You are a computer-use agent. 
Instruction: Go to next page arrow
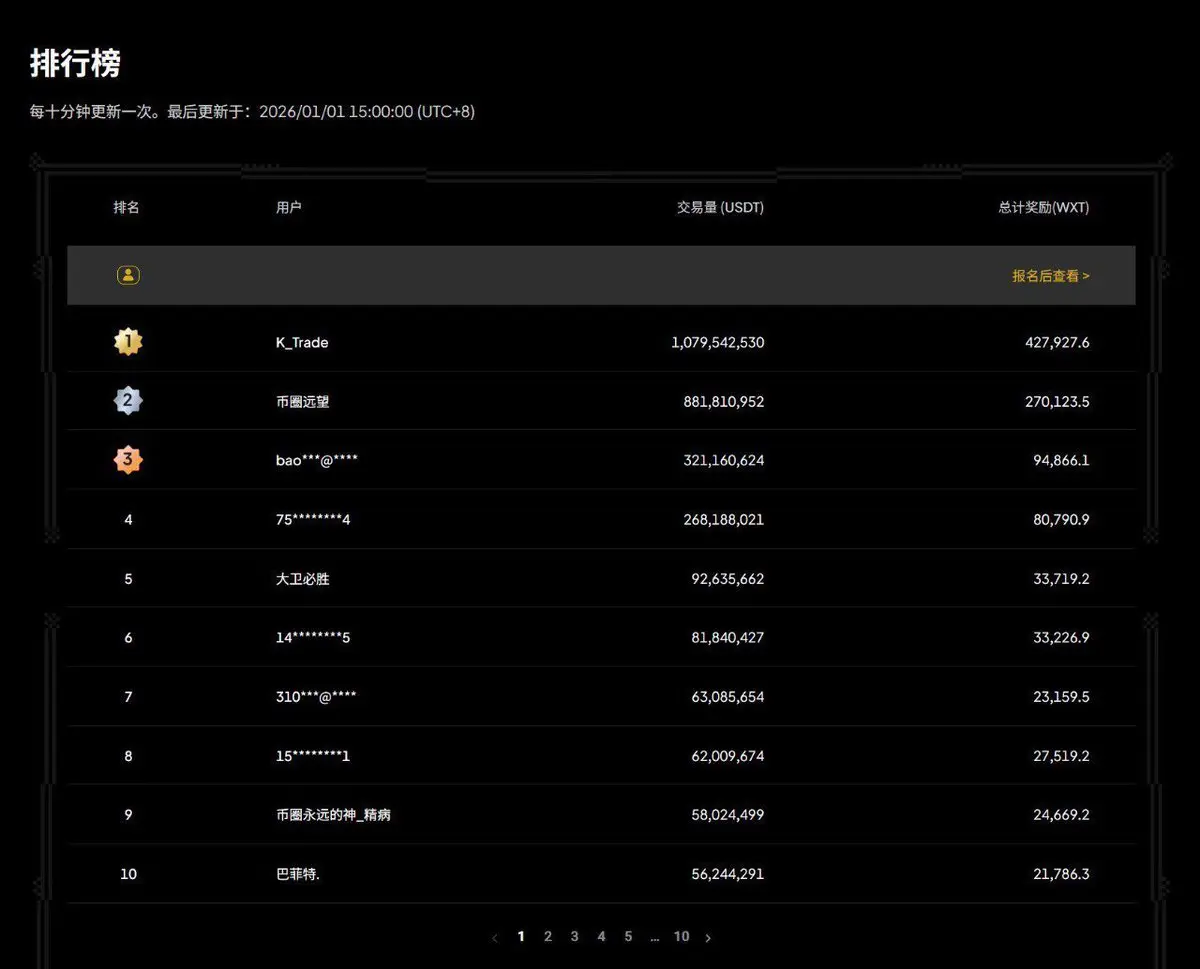[708, 938]
